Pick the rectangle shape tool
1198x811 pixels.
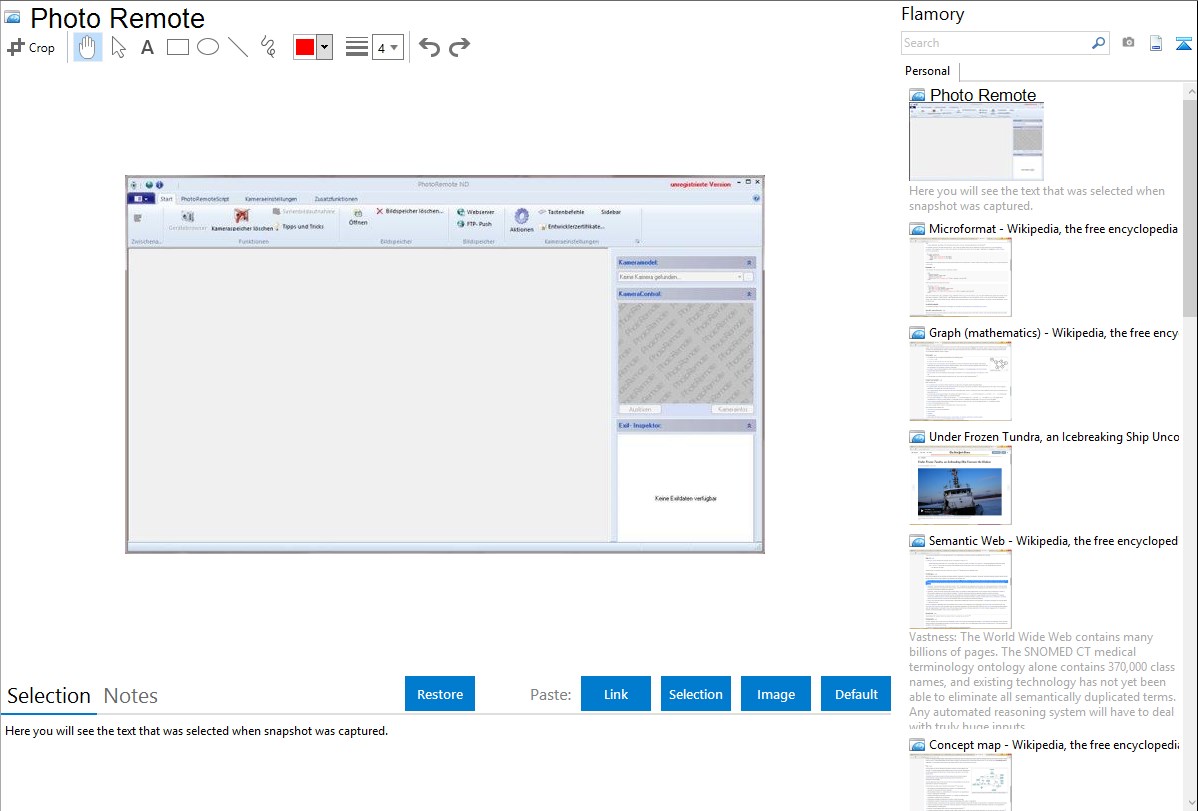pos(178,47)
